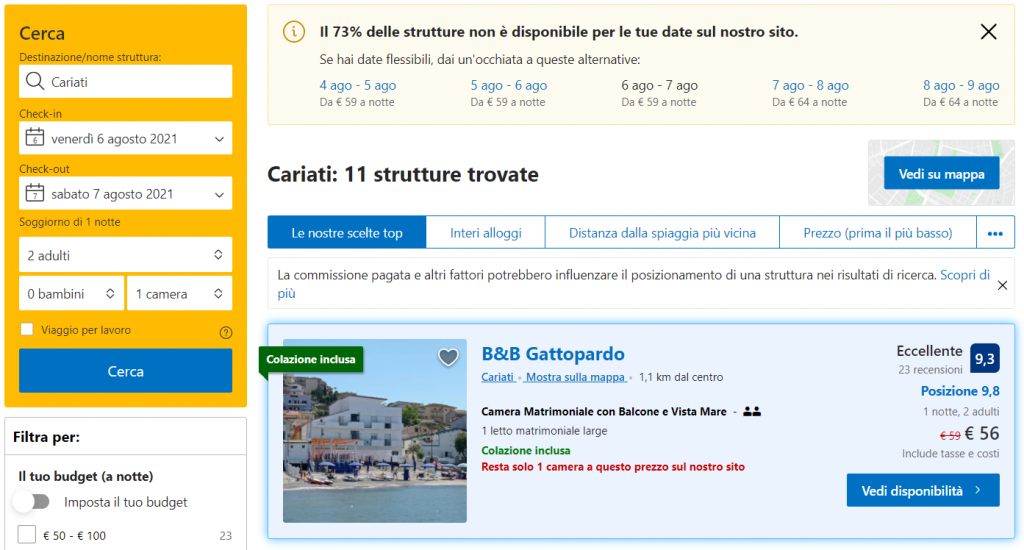The width and height of the screenshot is (1024, 550).
Task: Tick the € 50 - € 100 budget filter
Action: [x=27, y=535]
